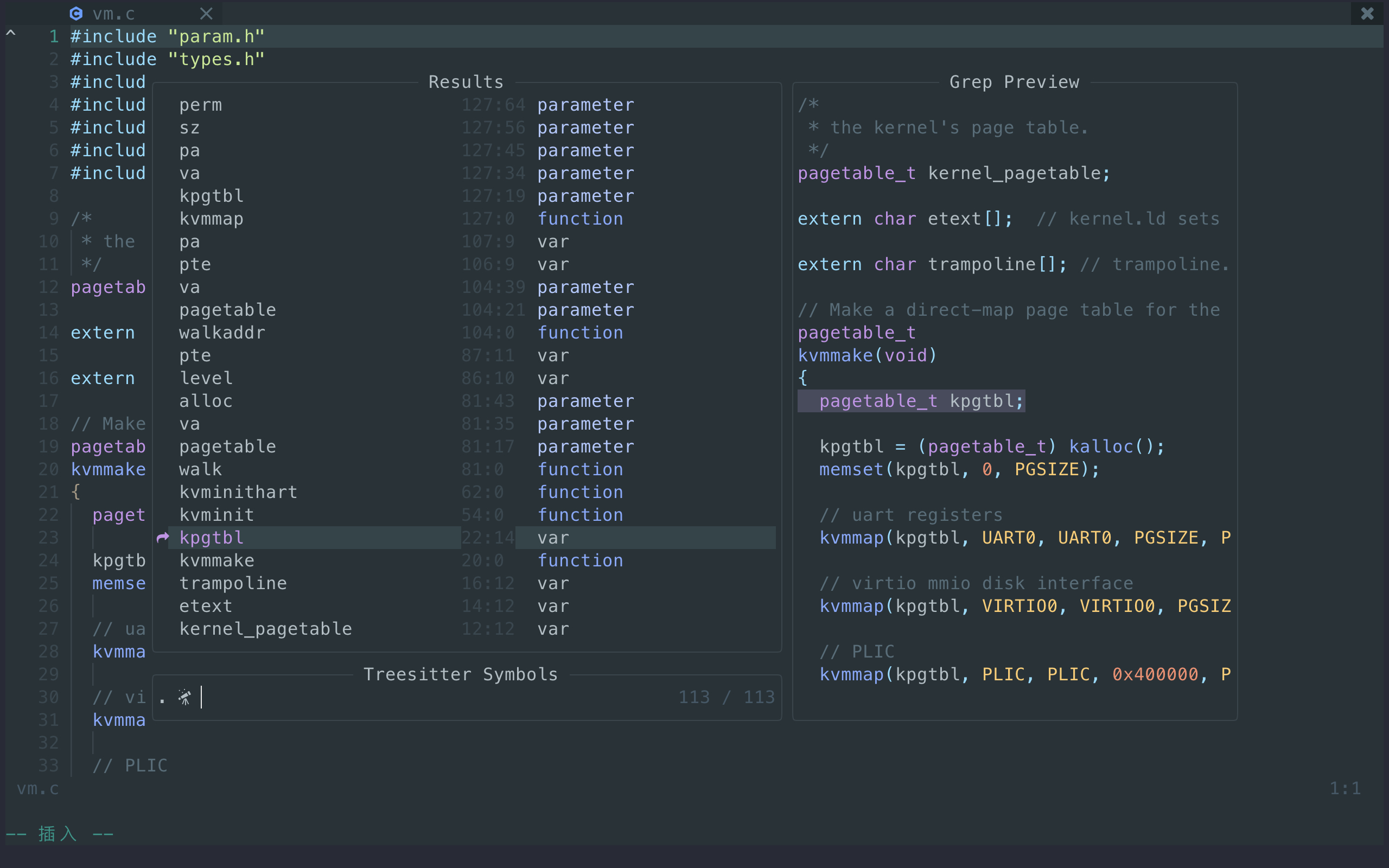Viewport: 1389px width, 868px height.
Task: Select the highlighted kpgtbl var at 22:14
Action: [x=467, y=537]
